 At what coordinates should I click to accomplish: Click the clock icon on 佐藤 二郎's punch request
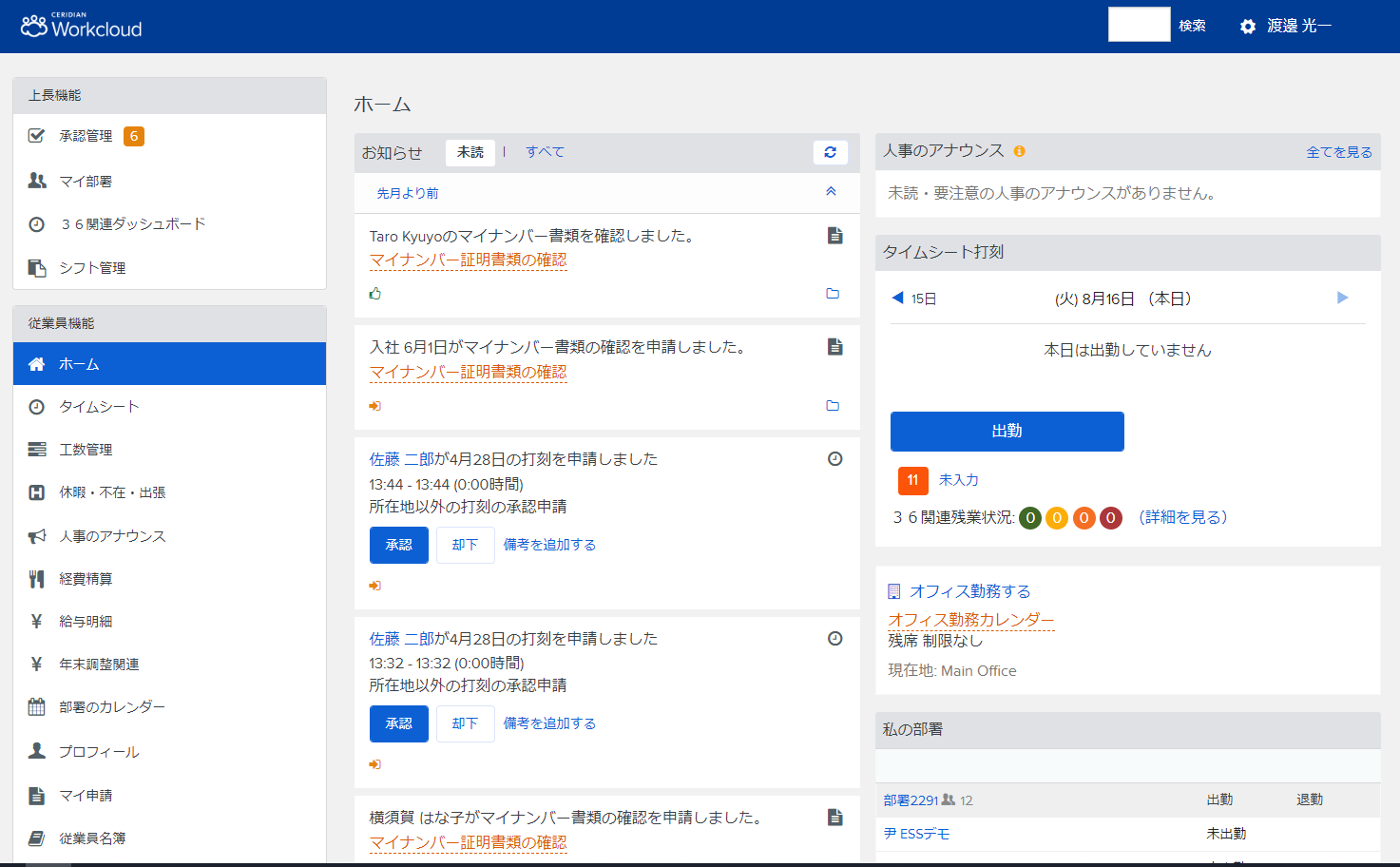coord(834,458)
